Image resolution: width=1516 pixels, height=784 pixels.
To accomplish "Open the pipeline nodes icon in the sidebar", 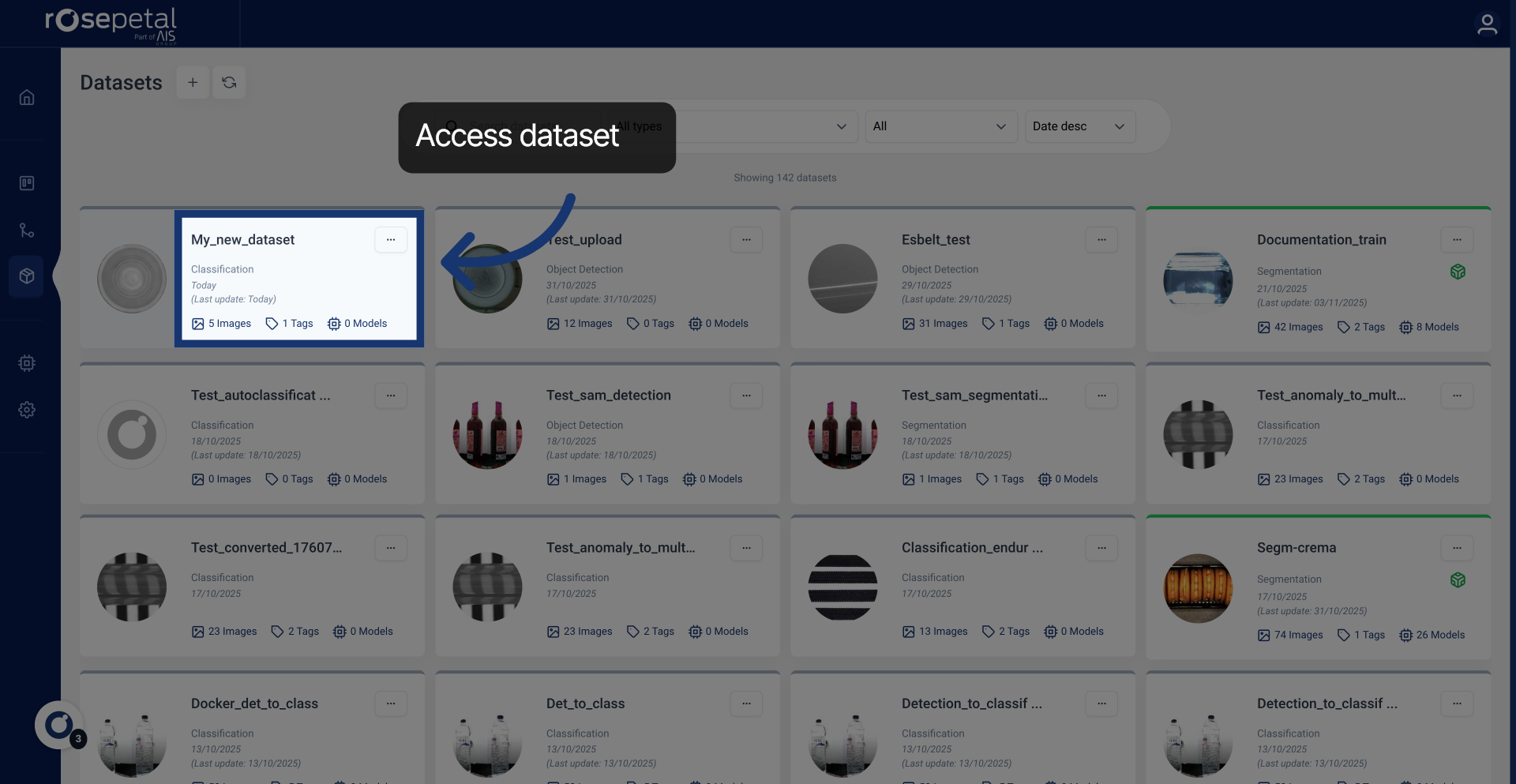I will tap(26, 230).
